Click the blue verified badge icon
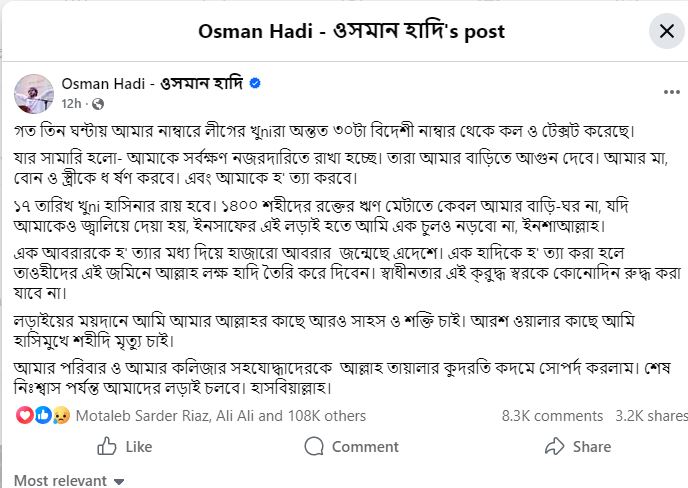This screenshot has height=488, width=688. [x=255, y=83]
